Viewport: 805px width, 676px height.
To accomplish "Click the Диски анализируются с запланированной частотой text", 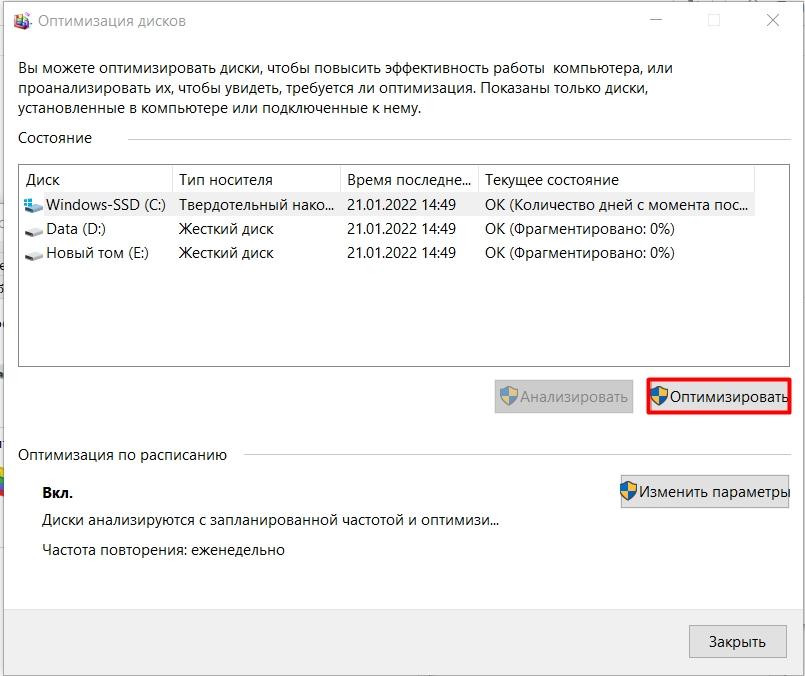I will (x=271, y=520).
